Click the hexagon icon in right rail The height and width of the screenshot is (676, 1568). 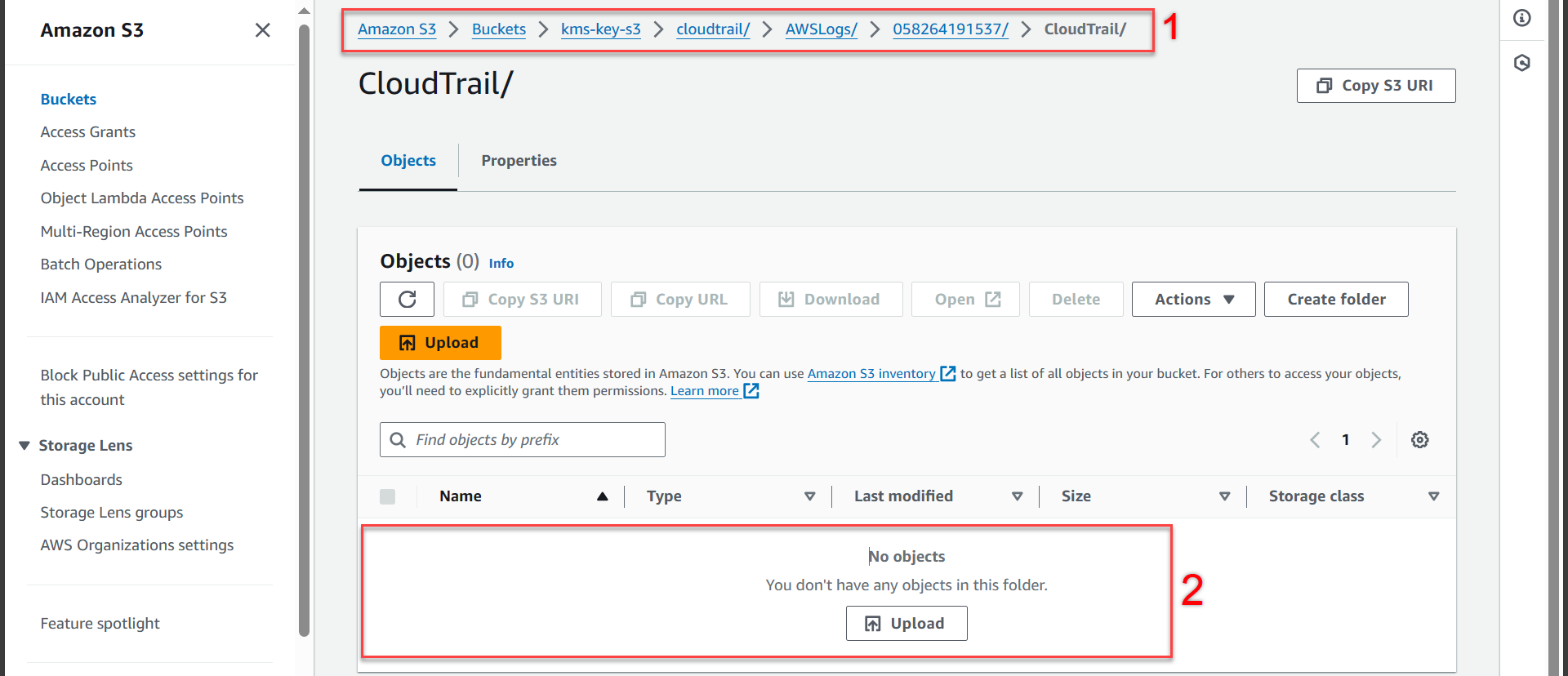(1521, 63)
